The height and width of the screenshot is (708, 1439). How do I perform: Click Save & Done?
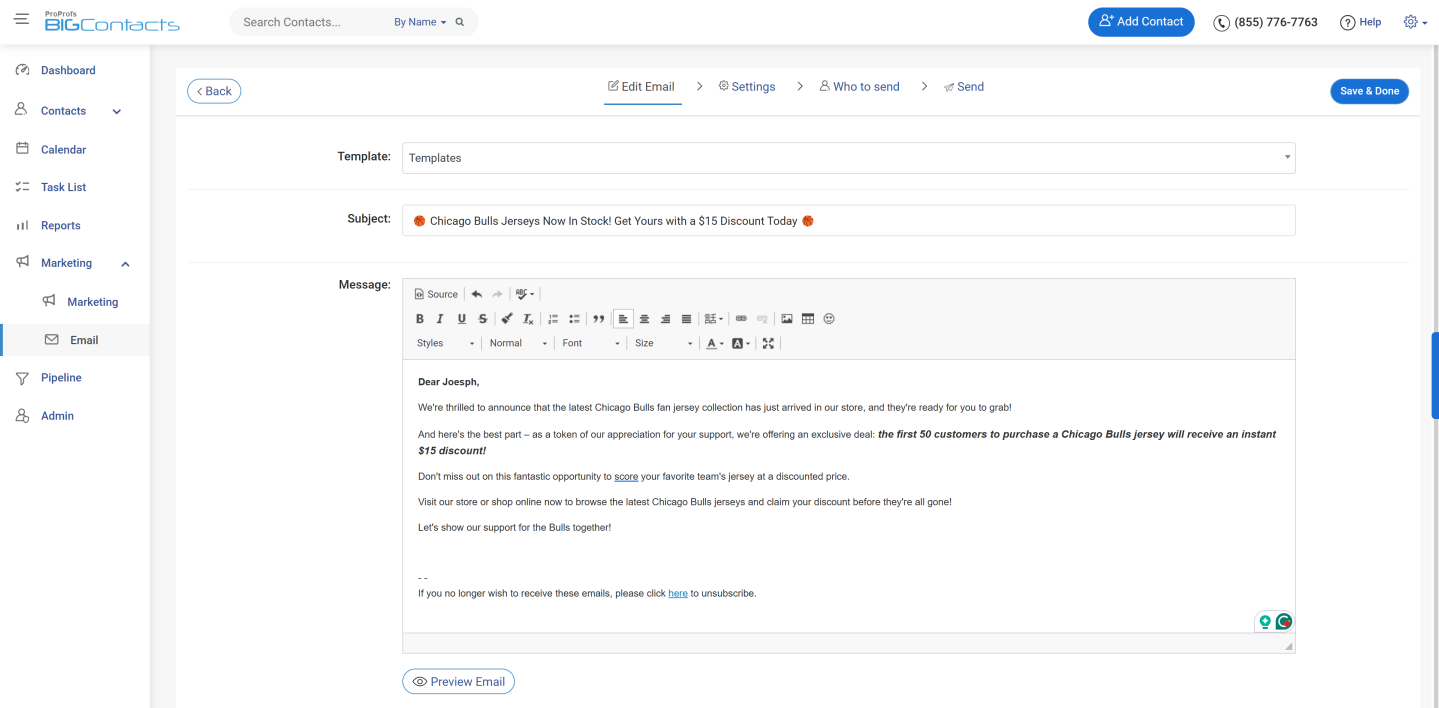coord(1369,91)
